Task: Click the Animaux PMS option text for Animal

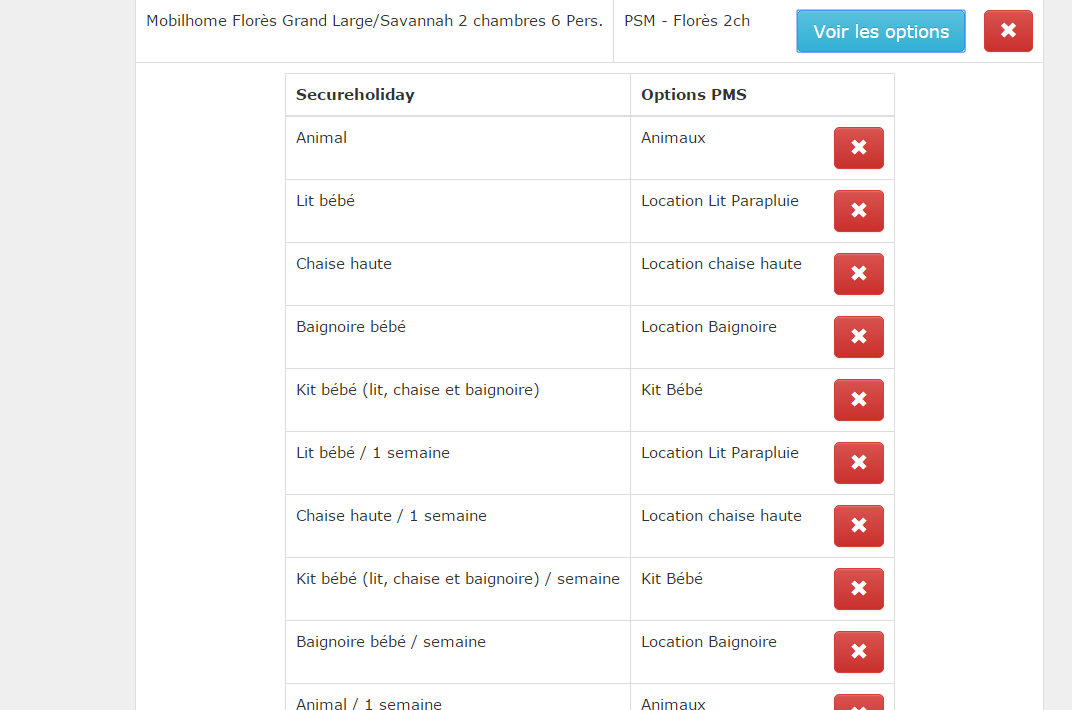Action: point(673,138)
